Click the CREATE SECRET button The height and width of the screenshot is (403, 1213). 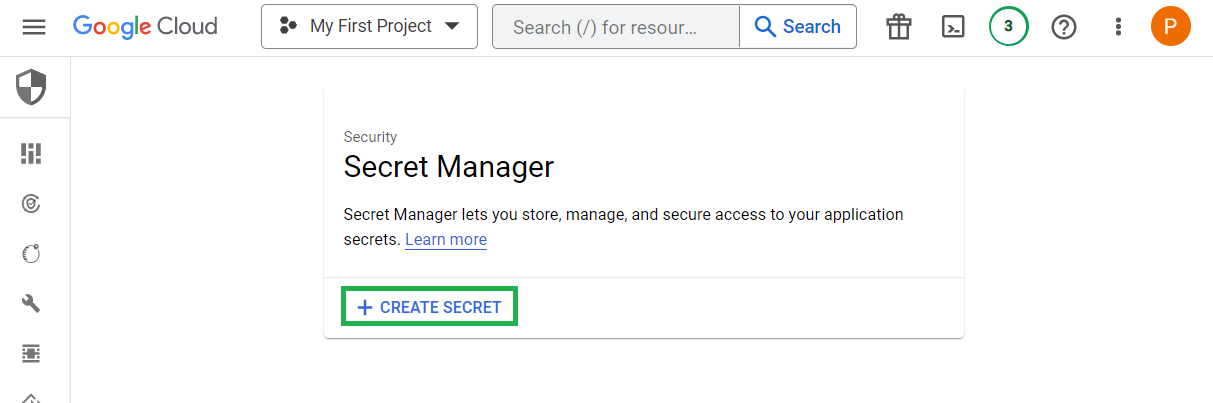click(430, 307)
